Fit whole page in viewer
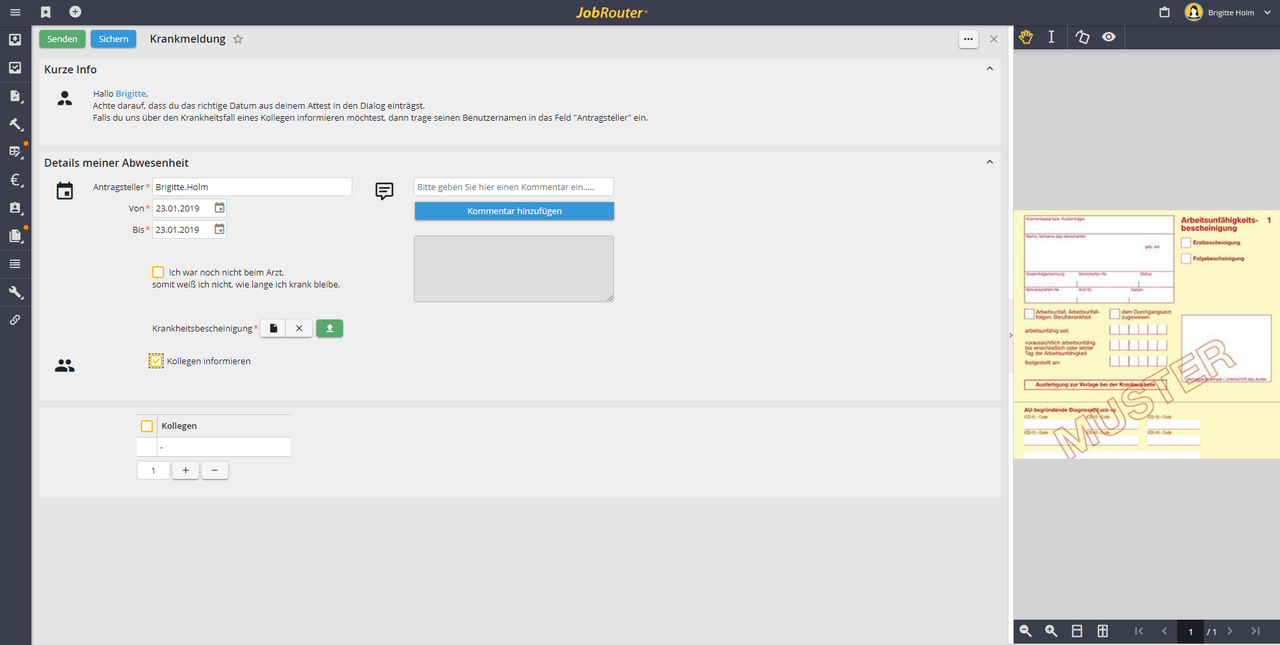The image size is (1280, 645). point(1103,631)
